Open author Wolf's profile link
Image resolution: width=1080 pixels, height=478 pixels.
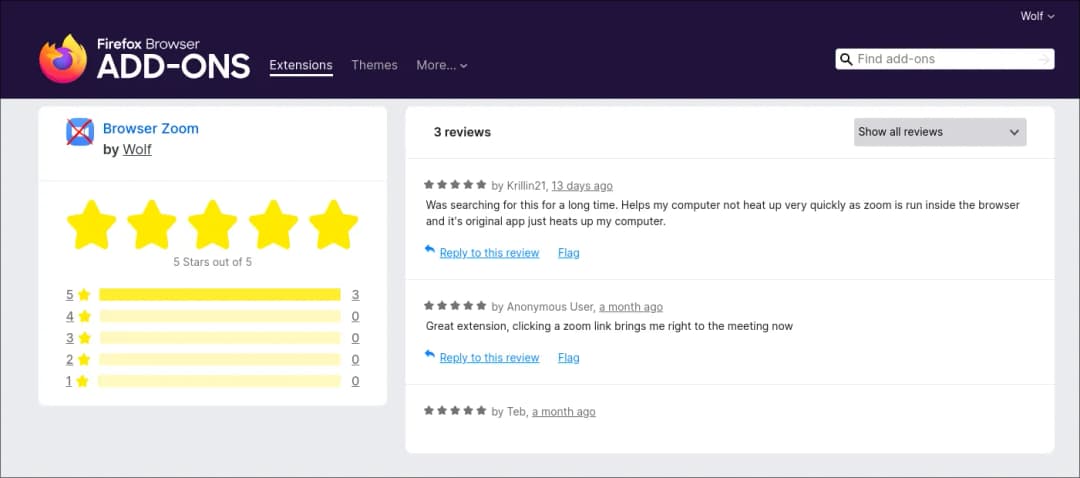coord(137,149)
